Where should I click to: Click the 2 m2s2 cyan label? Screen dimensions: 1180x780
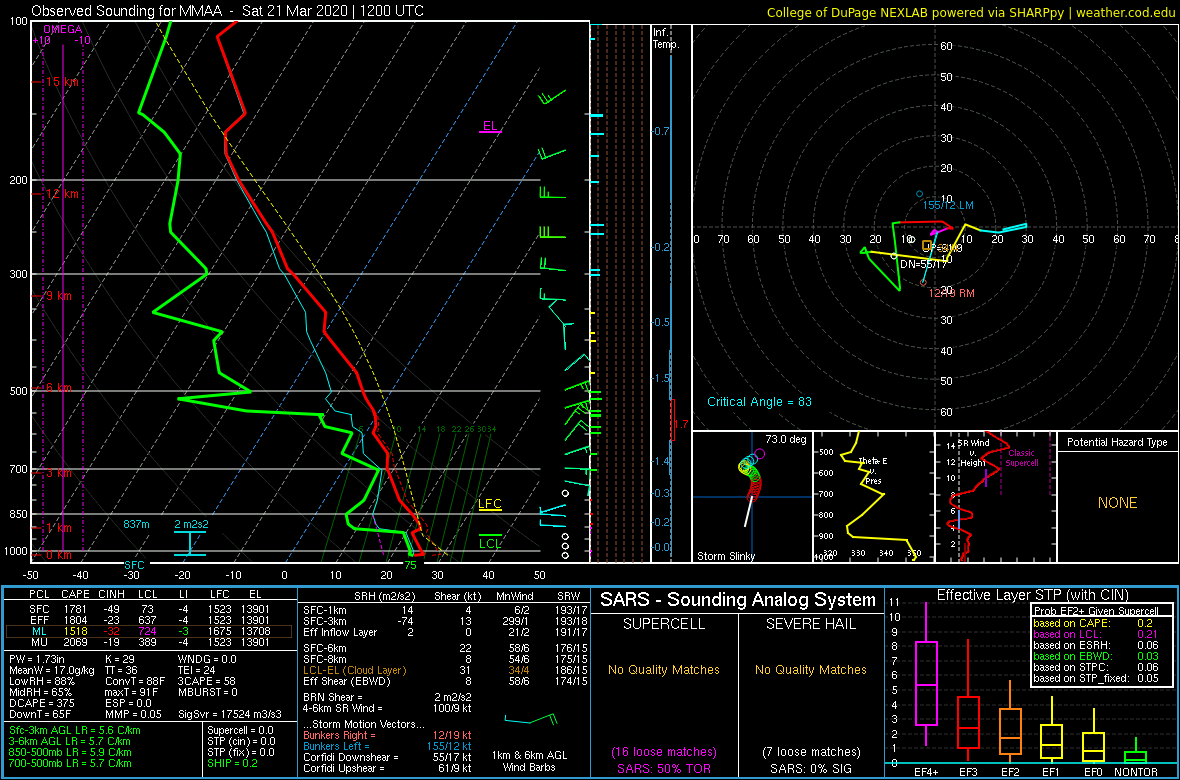(191, 524)
